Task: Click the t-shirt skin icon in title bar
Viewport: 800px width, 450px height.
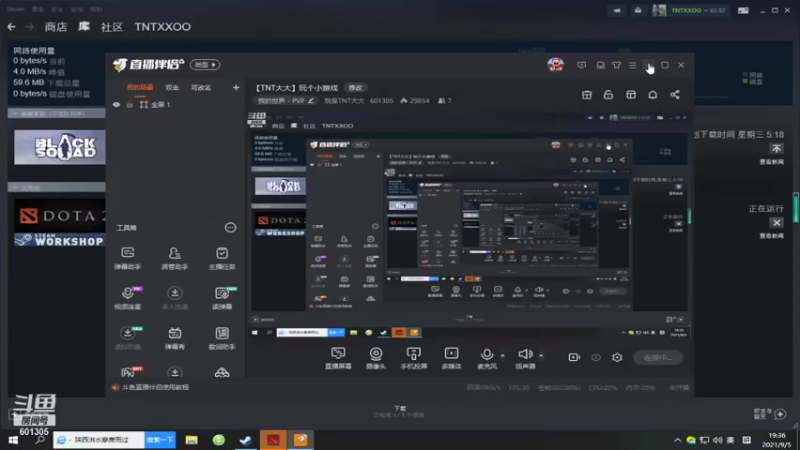Action: coord(617,65)
